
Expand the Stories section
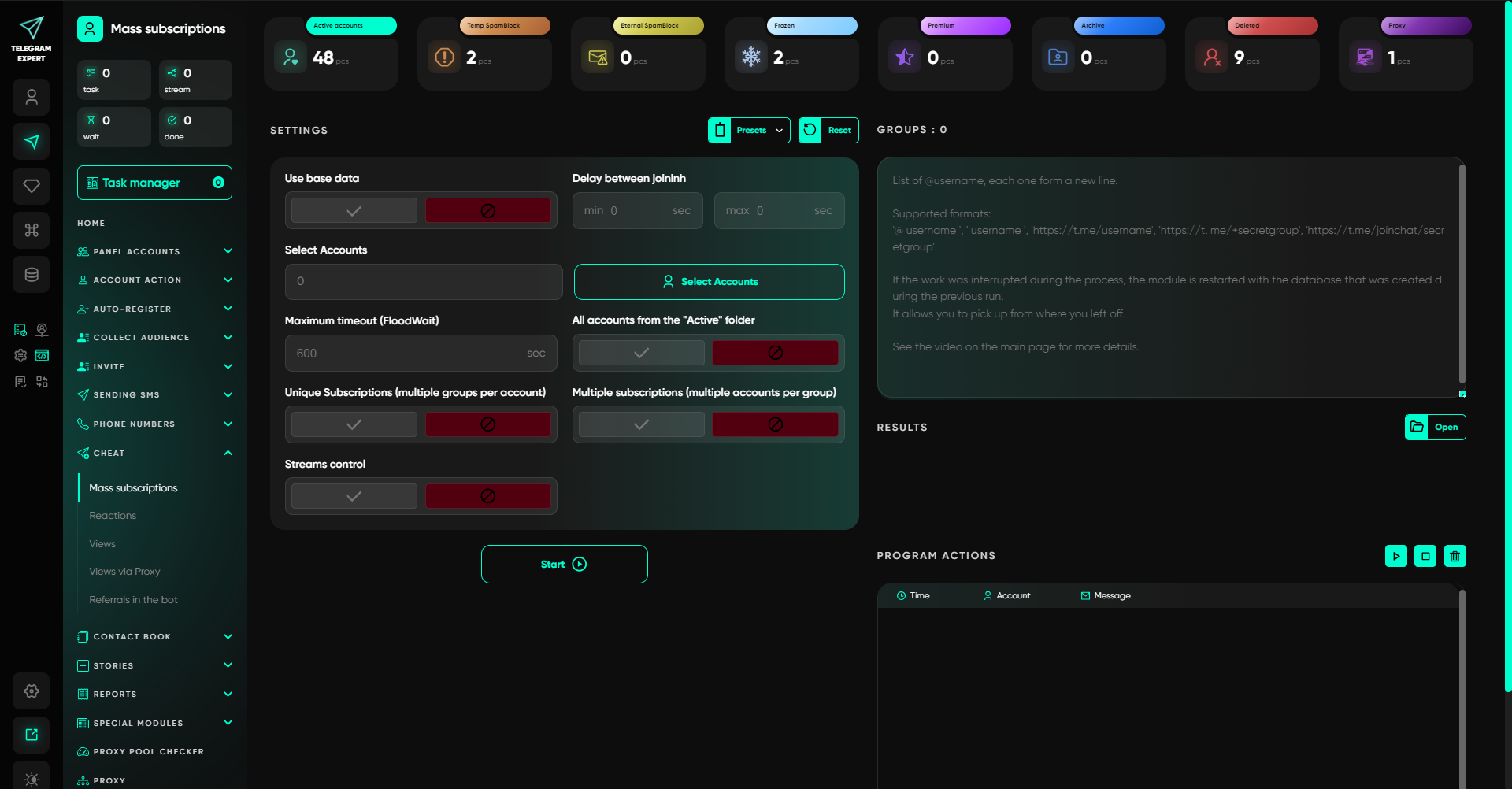[x=154, y=665]
